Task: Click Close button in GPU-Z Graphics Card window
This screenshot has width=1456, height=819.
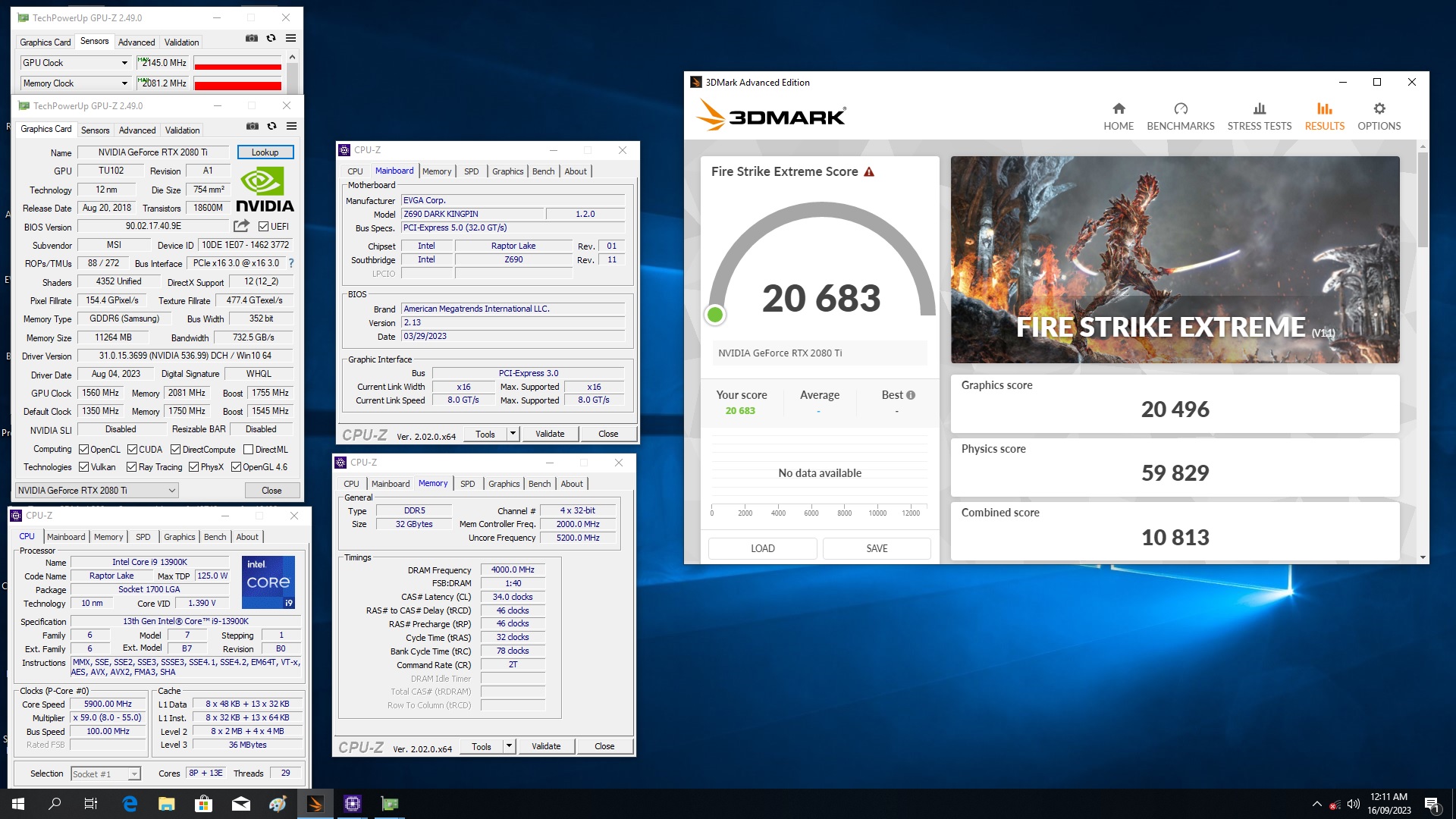Action: pyautogui.click(x=271, y=491)
